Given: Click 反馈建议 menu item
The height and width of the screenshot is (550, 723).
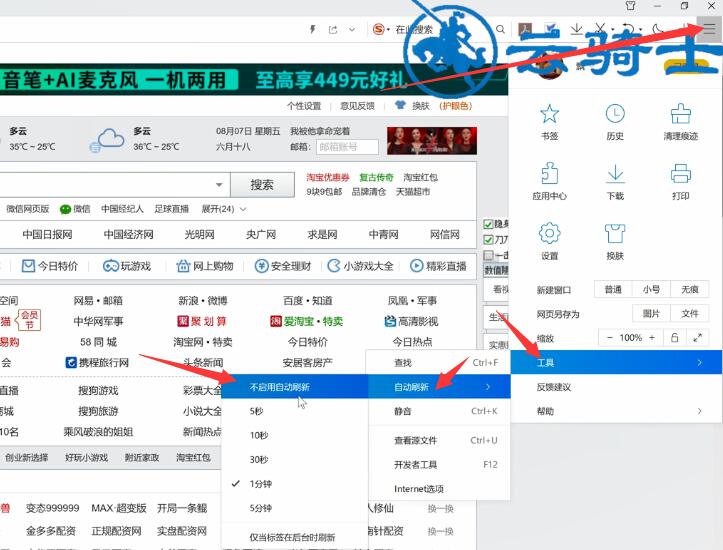Looking at the screenshot, I should point(616,387).
